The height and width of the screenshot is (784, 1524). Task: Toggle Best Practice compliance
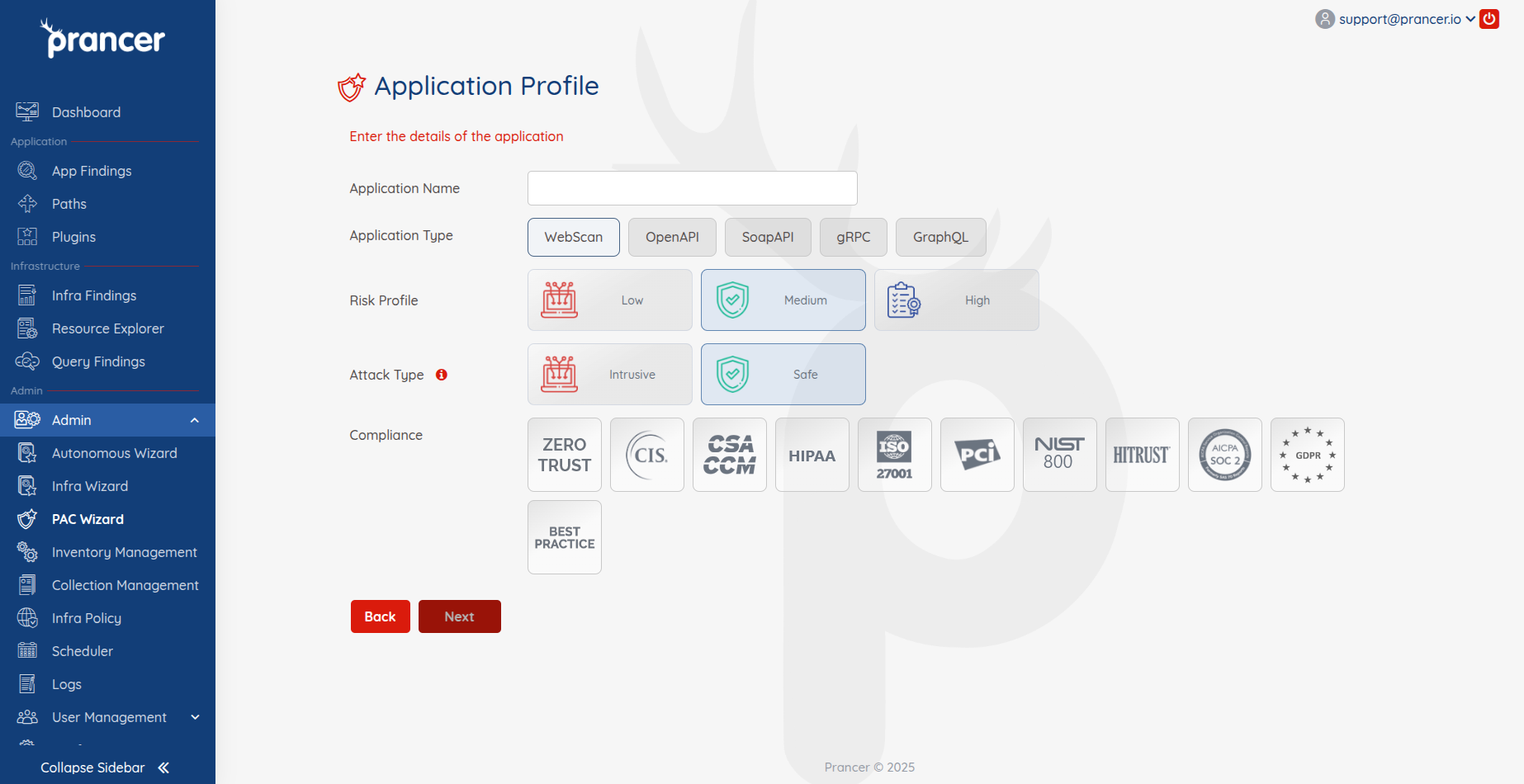565,537
